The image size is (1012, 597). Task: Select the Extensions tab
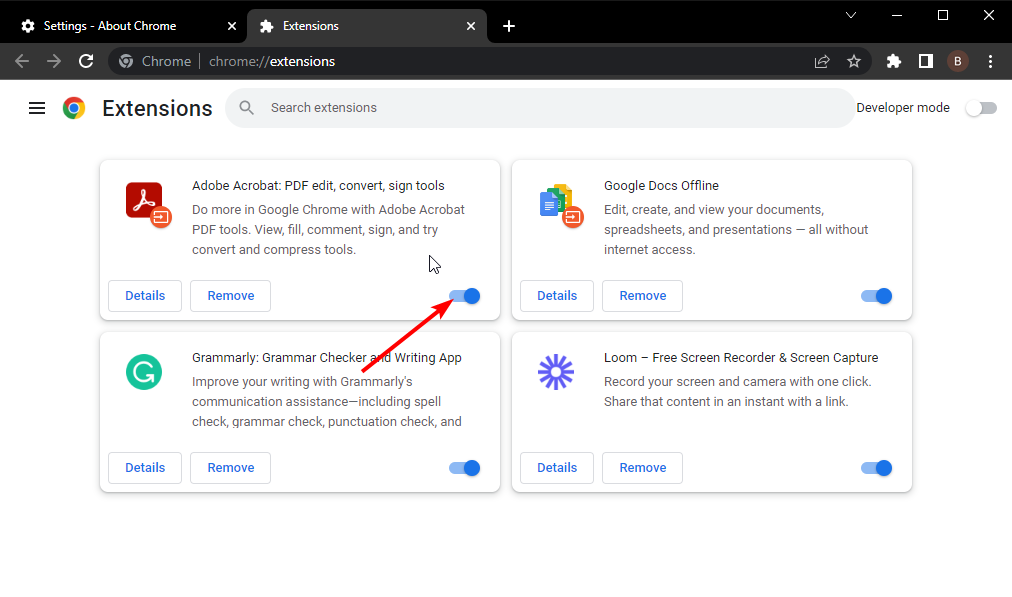pos(367,26)
